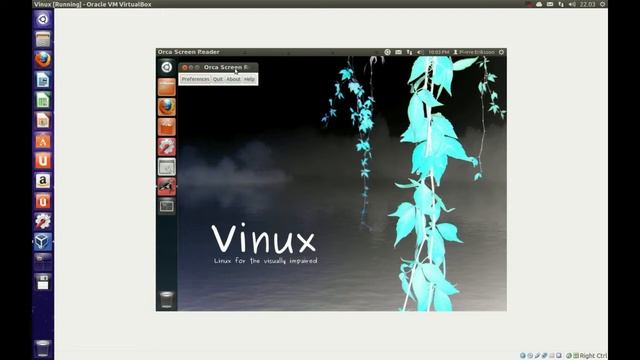
Task: Close the Orca Screen Reader window
Action: tap(184, 67)
